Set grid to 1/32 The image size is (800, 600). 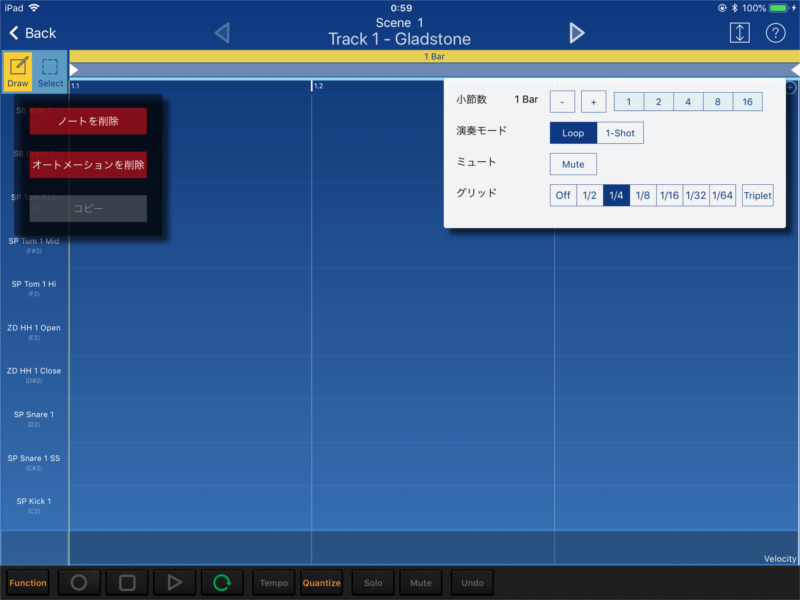click(x=696, y=195)
